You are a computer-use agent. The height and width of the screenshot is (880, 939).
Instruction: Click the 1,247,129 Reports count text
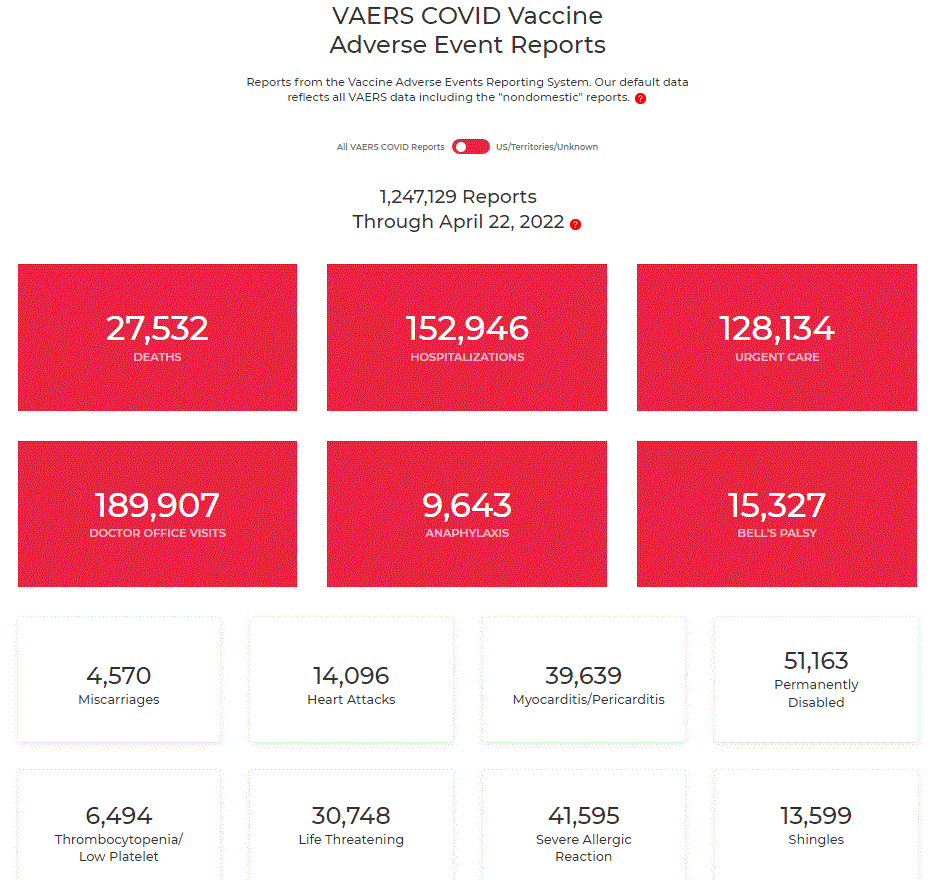pos(458,196)
